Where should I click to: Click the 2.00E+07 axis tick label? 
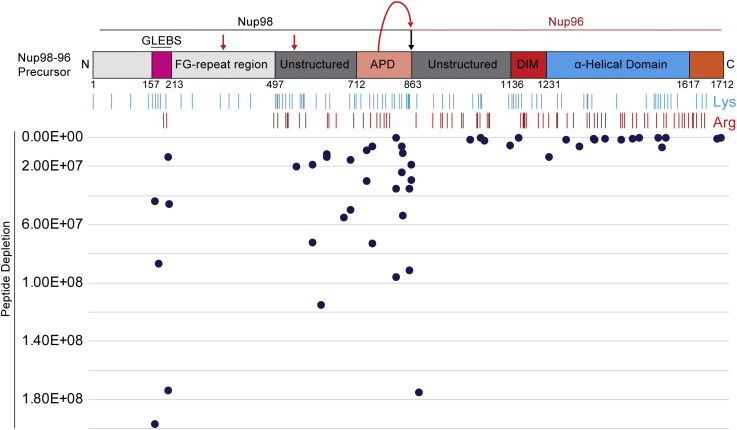click(52, 165)
